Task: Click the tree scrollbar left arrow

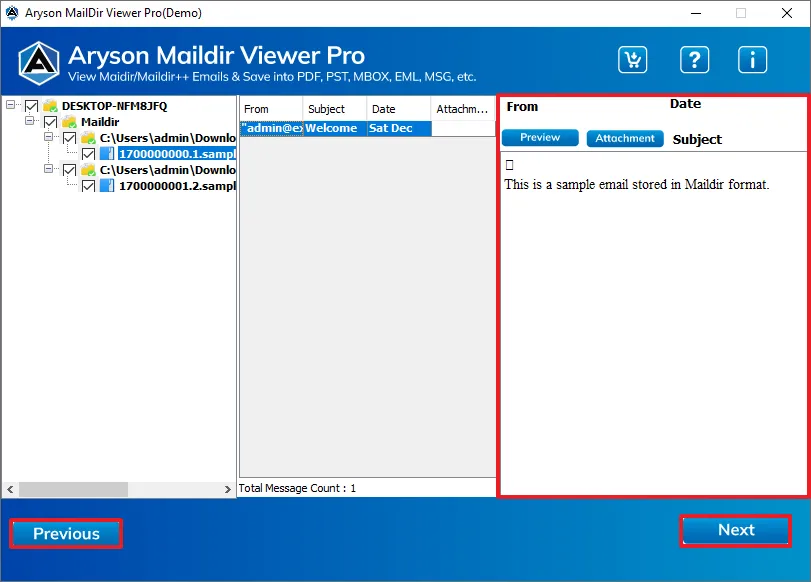Action: (10, 489)
